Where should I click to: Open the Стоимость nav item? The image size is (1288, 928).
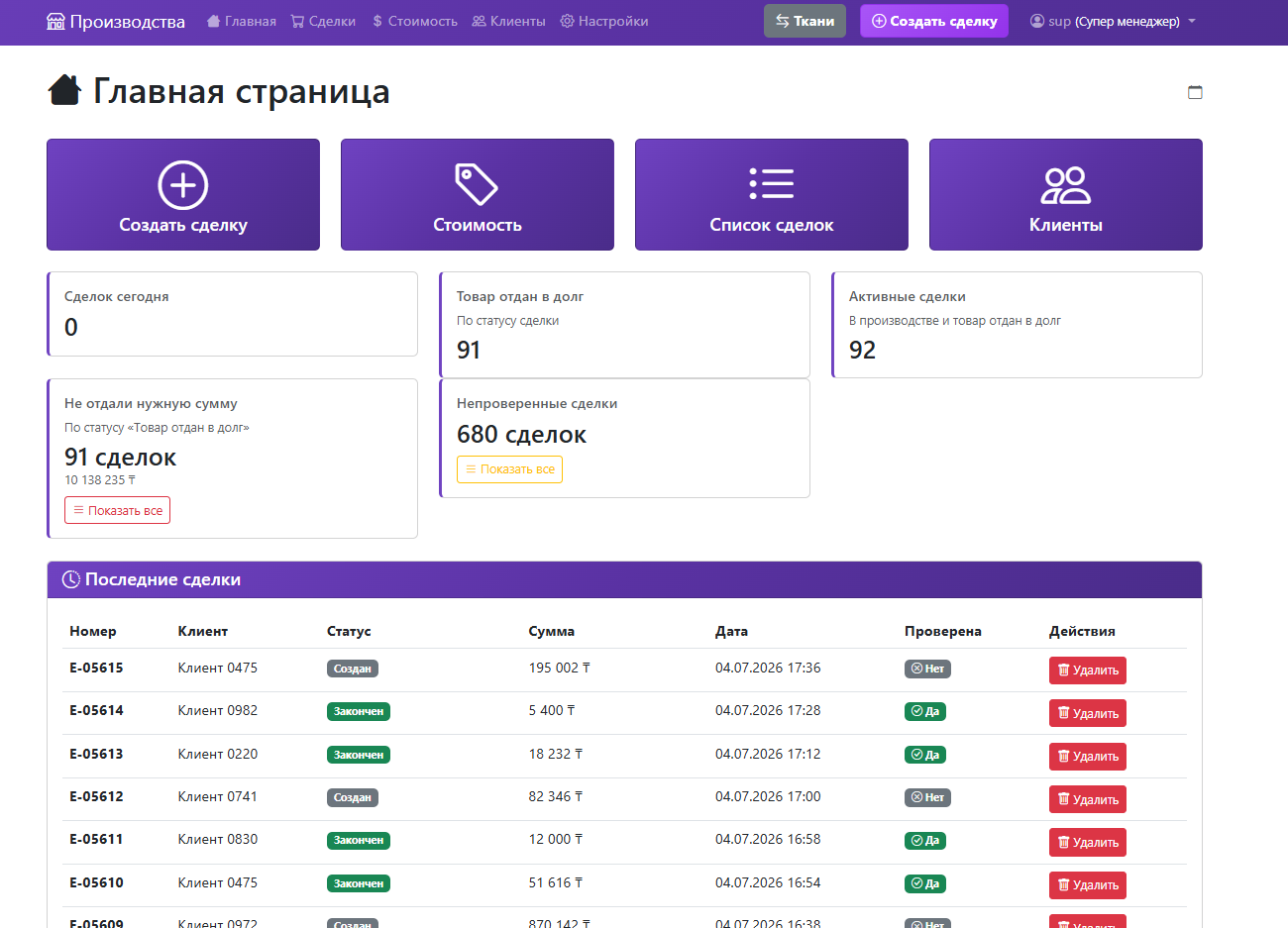click(x=414, y=21)
